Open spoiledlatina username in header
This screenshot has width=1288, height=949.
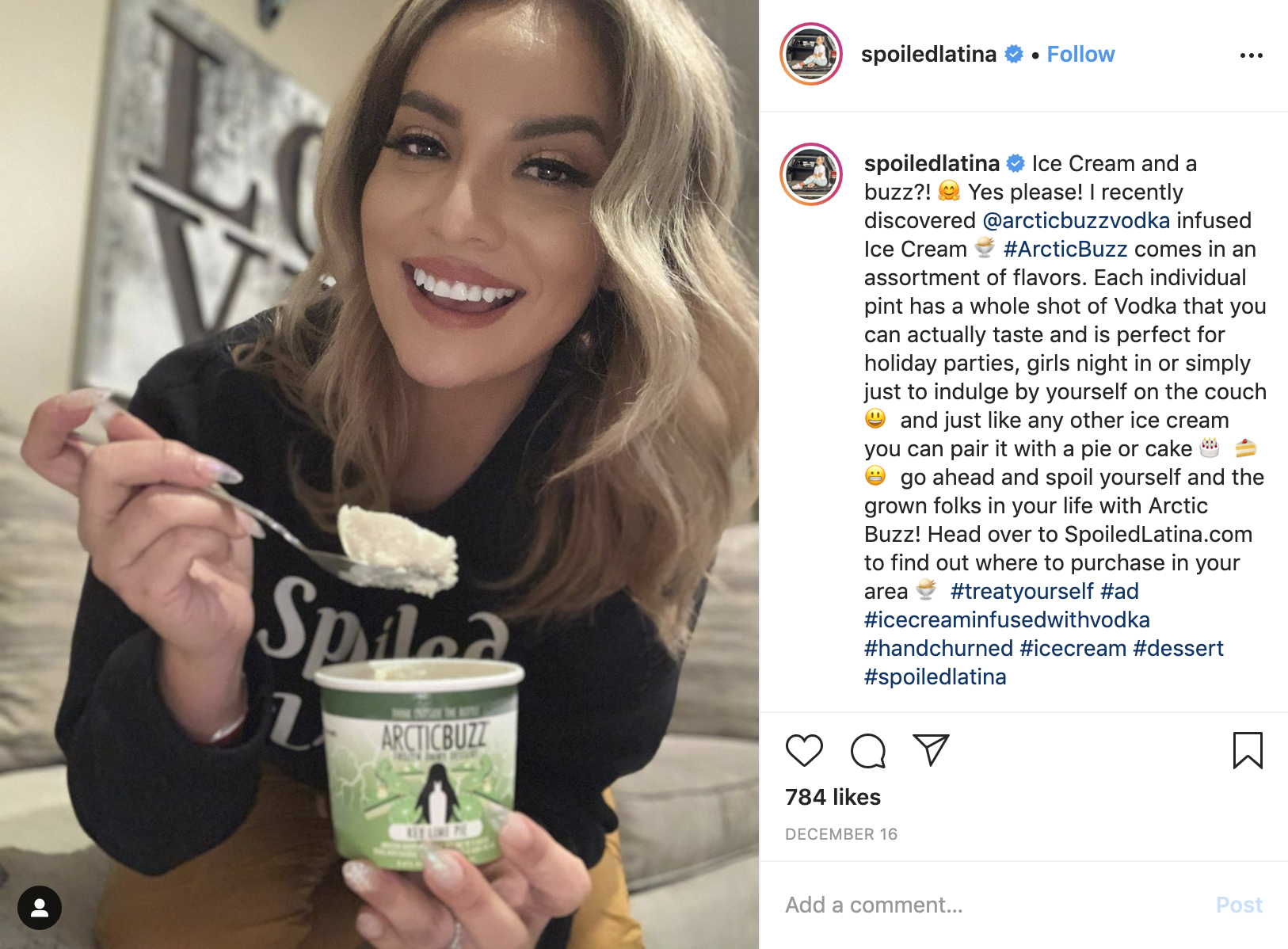pyautogui.click(x=928, y=54)
